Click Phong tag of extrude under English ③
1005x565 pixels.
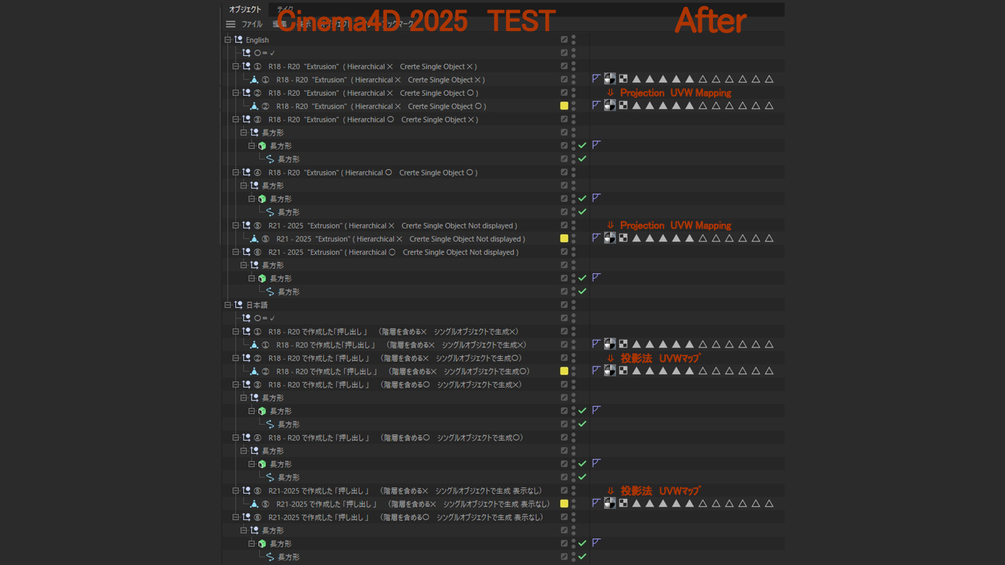pos(597,145)
